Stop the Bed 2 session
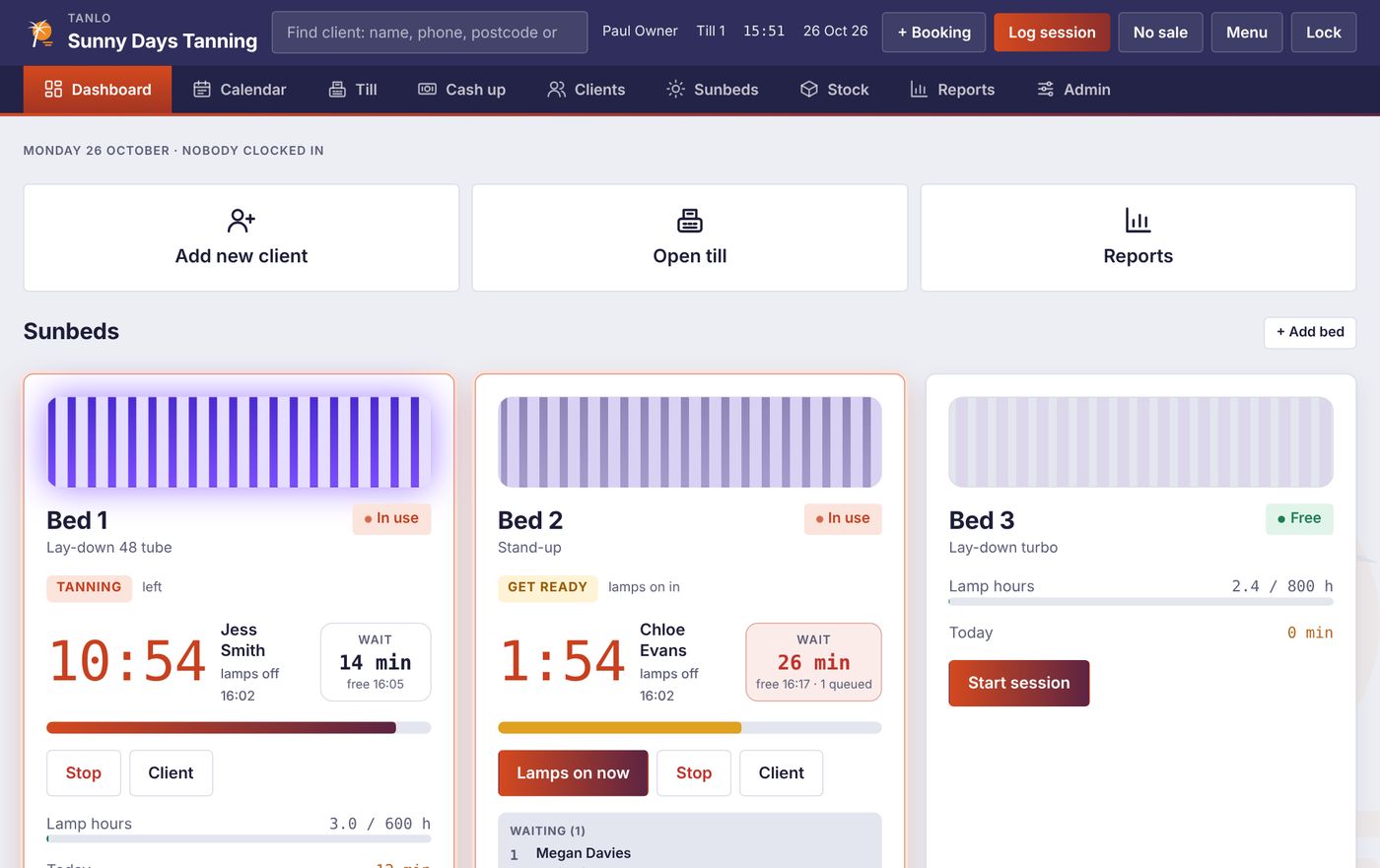 click(x=694, y=773)
